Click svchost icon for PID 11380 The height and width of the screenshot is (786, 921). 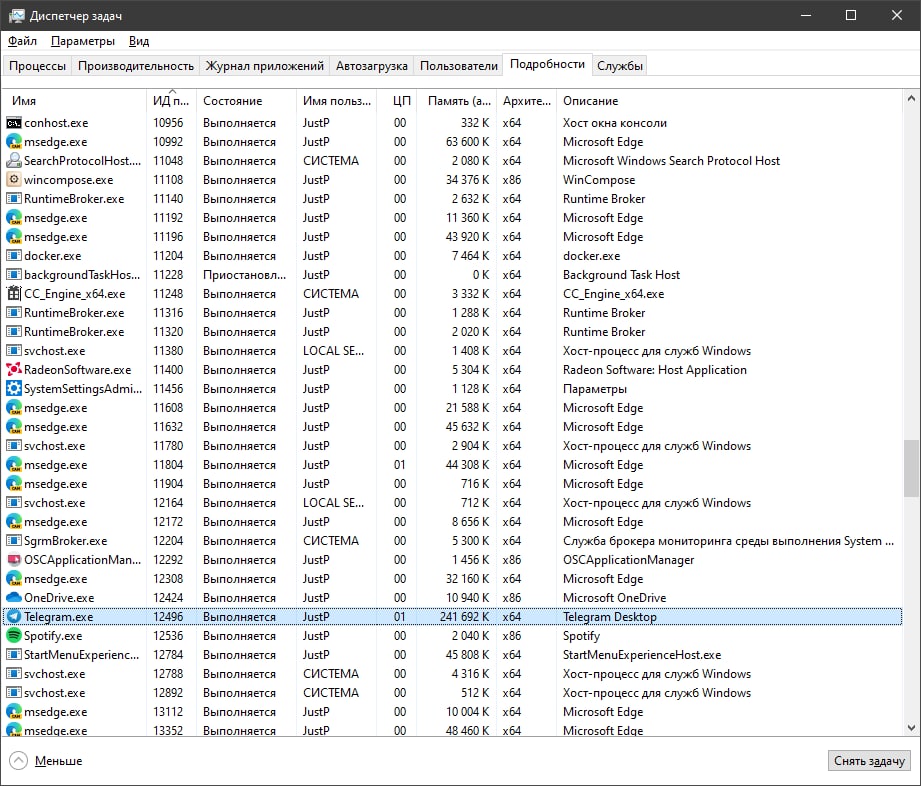pos(14,351)
